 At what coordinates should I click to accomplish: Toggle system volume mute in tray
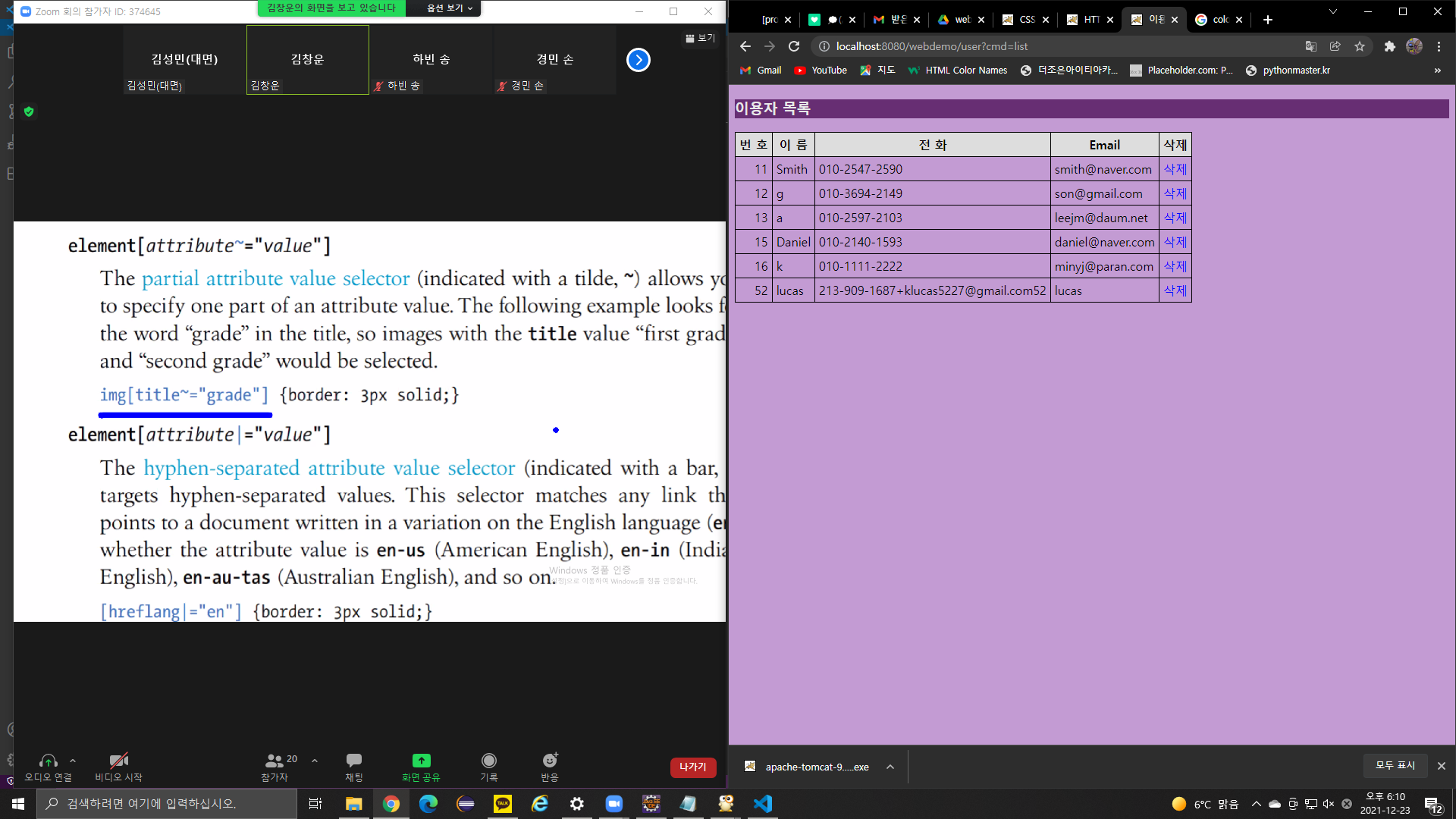pos(1328,804)
